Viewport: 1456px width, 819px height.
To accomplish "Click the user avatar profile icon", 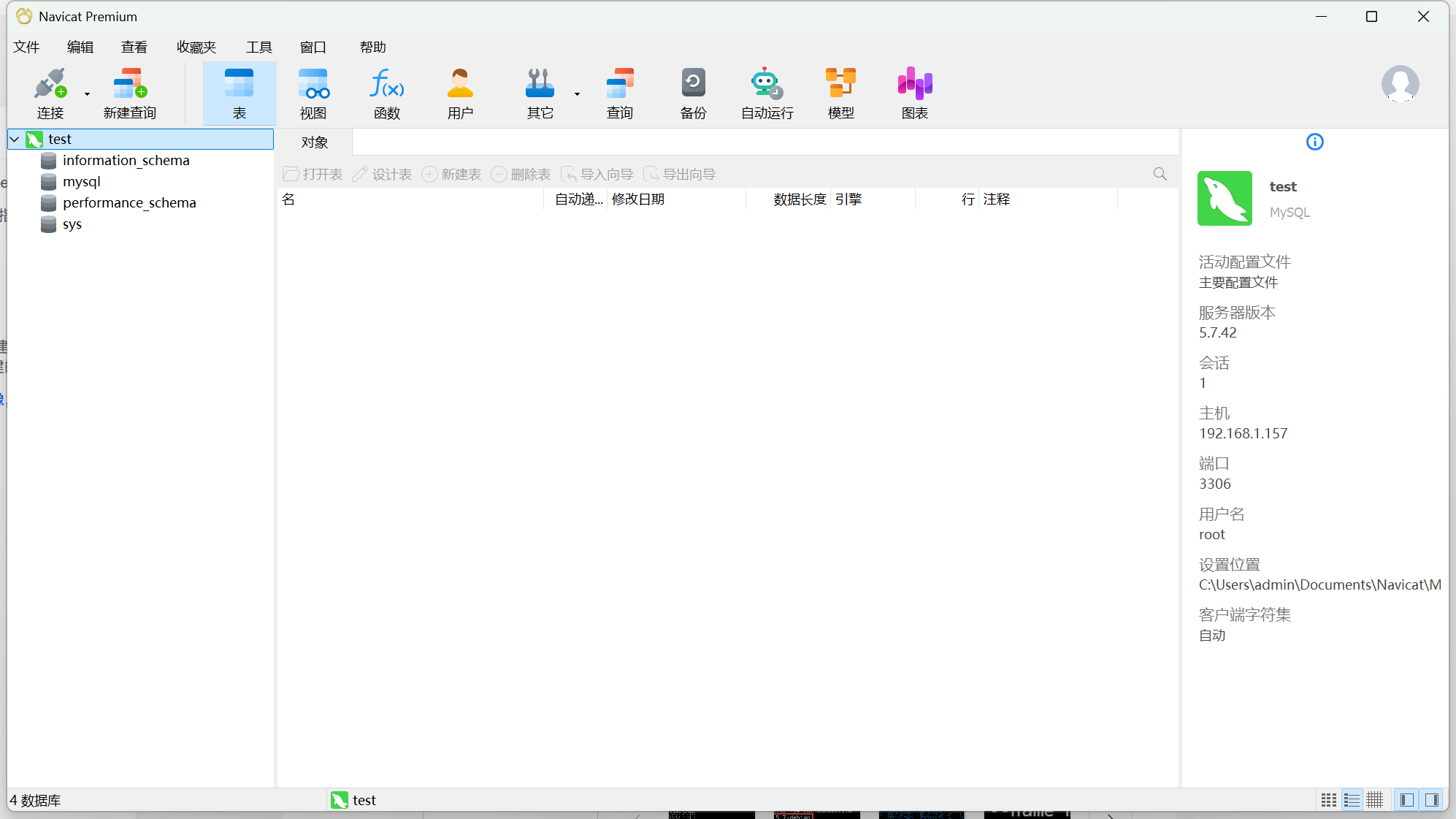I will click(1400, 83).
